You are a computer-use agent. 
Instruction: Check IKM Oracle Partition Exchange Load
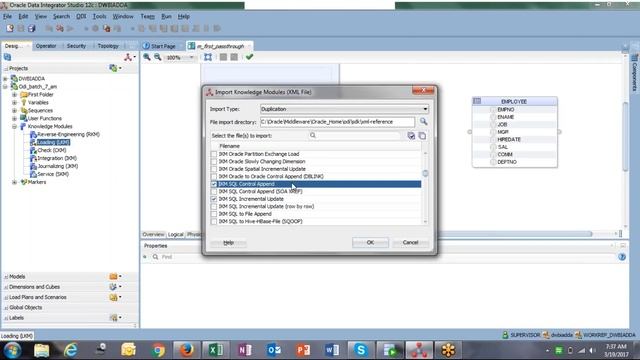(214, 154)
